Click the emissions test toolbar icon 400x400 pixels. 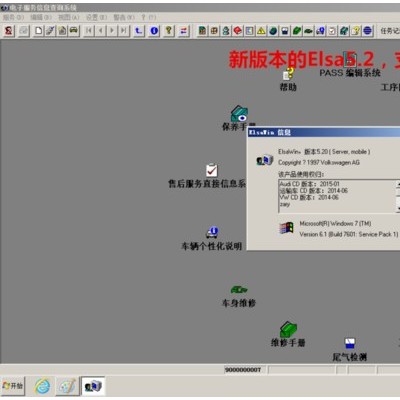(285, 31)
